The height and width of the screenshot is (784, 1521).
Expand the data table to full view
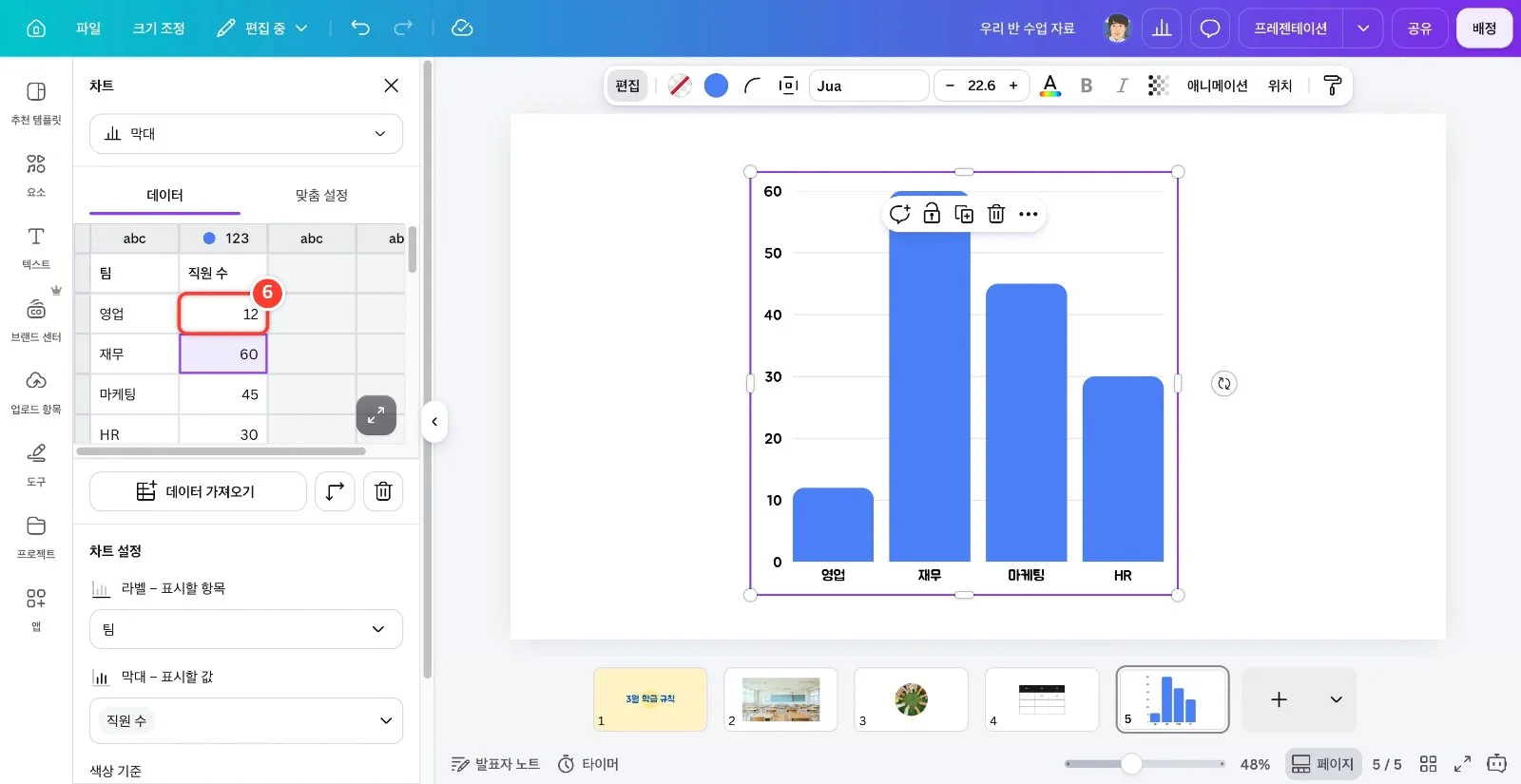coord(376,415)
